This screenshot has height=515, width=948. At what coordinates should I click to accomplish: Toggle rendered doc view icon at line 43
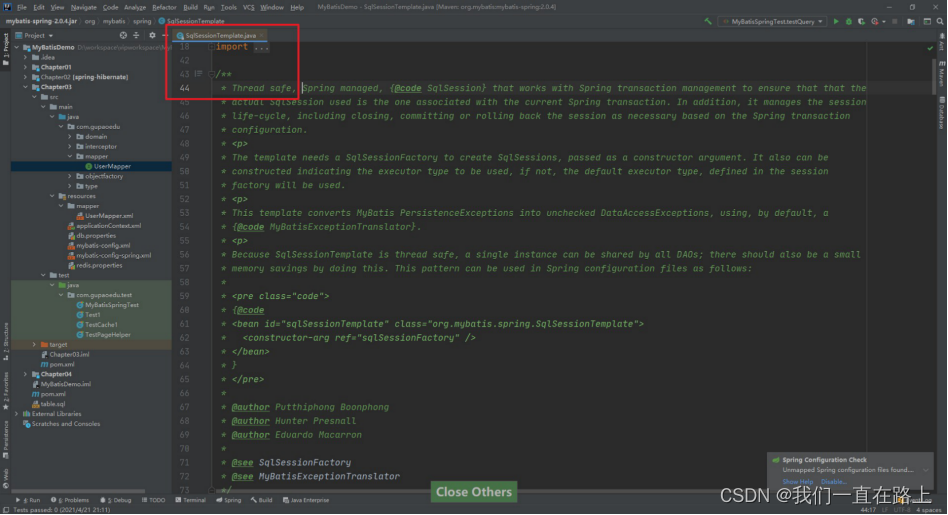pyautogui.click(x=198, y=74)
